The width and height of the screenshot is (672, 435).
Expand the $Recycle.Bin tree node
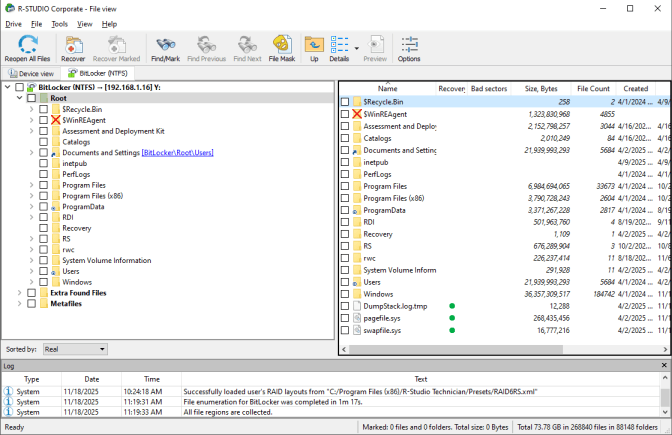[31, 109]
